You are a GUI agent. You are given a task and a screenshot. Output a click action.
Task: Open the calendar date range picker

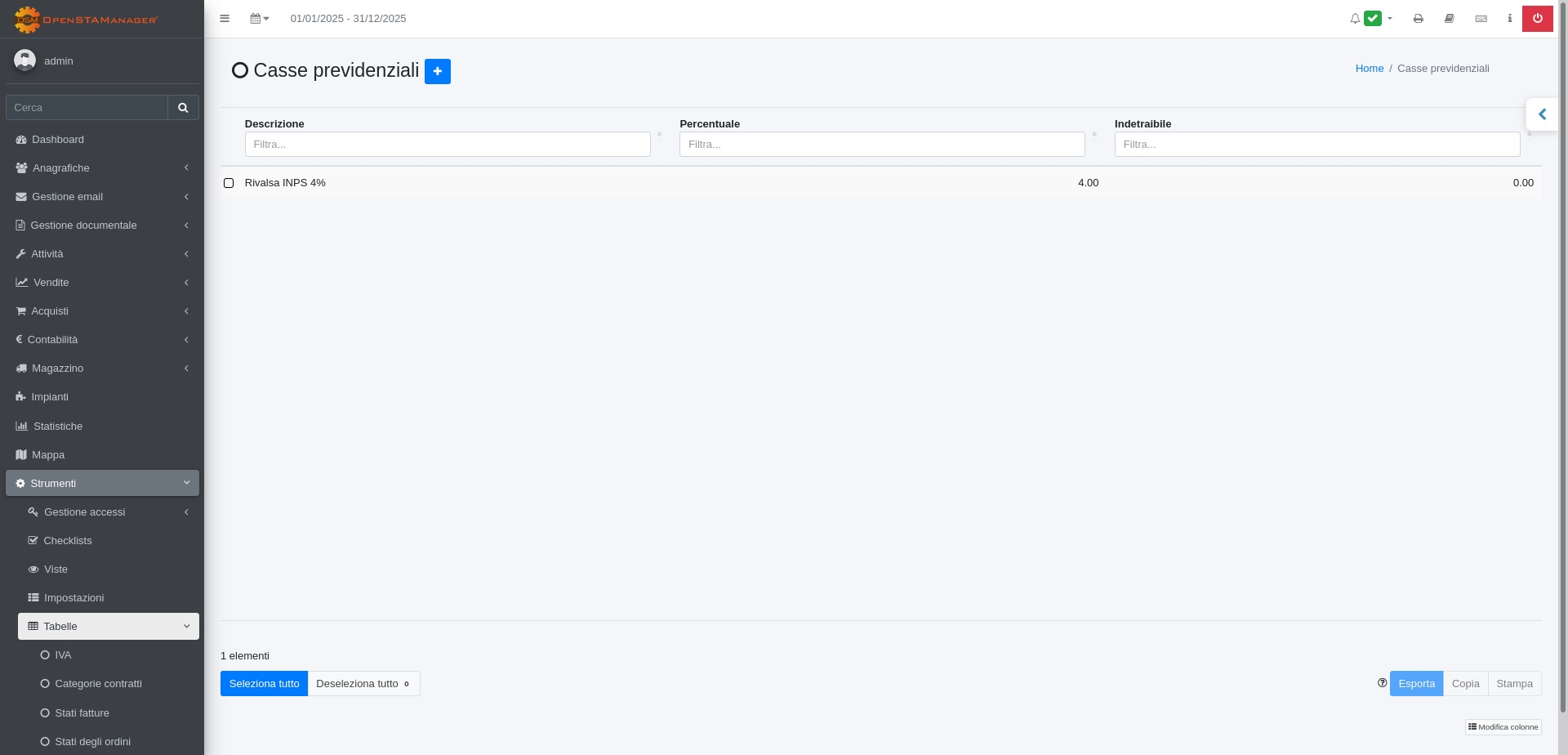coord(259,19)
